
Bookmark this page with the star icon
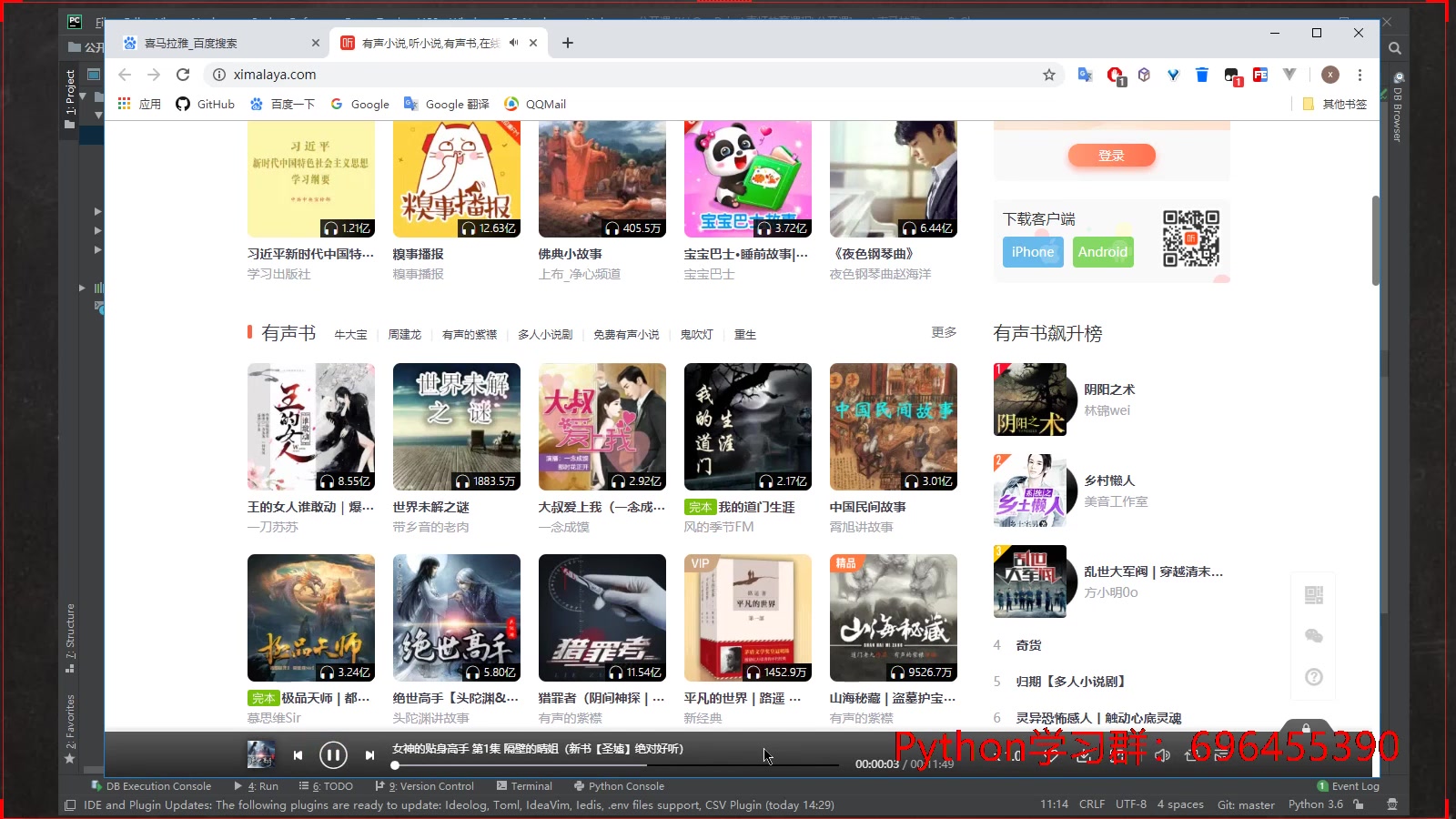1049,75
